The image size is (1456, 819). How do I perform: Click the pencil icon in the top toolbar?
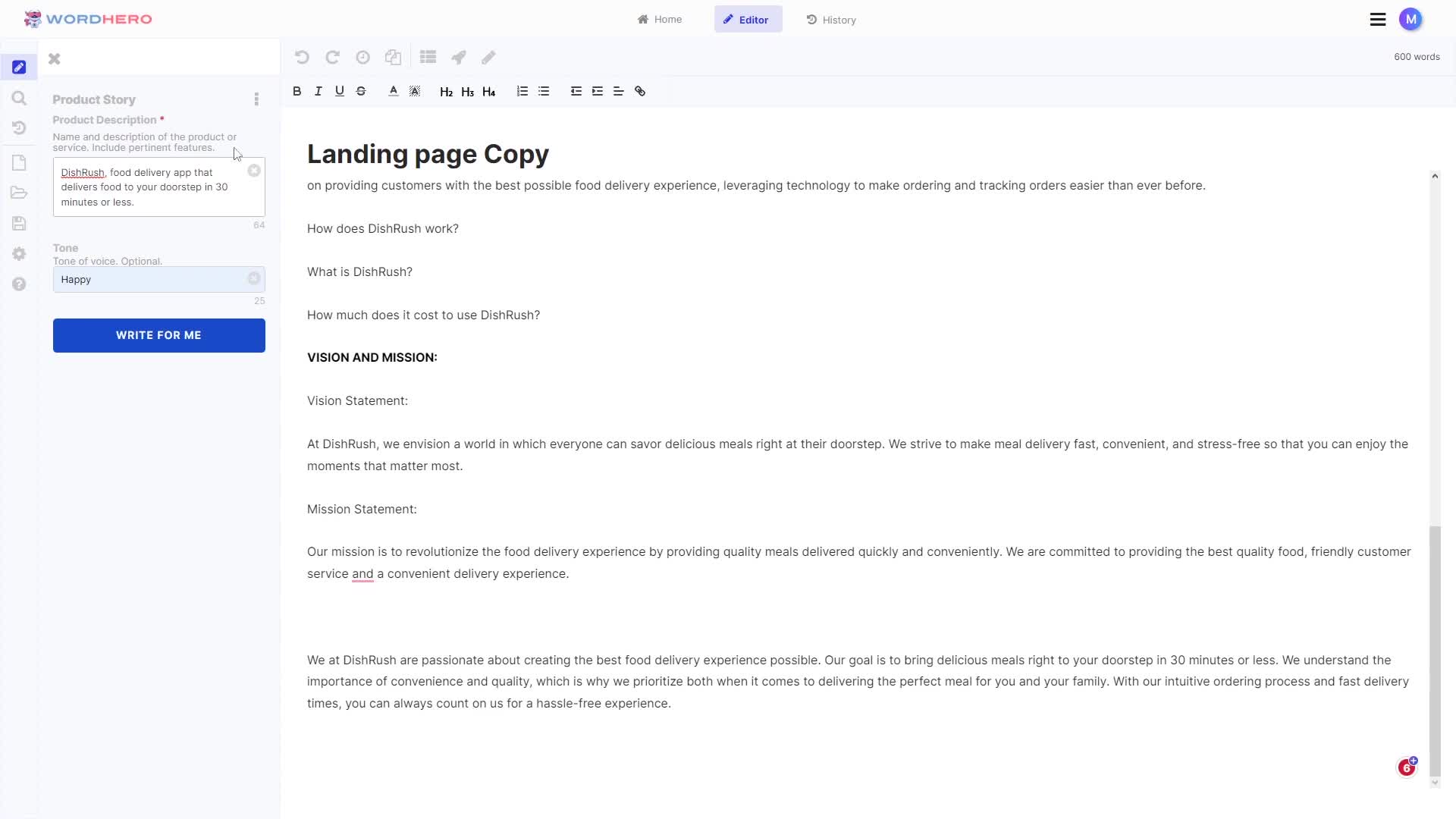(488, 57)
